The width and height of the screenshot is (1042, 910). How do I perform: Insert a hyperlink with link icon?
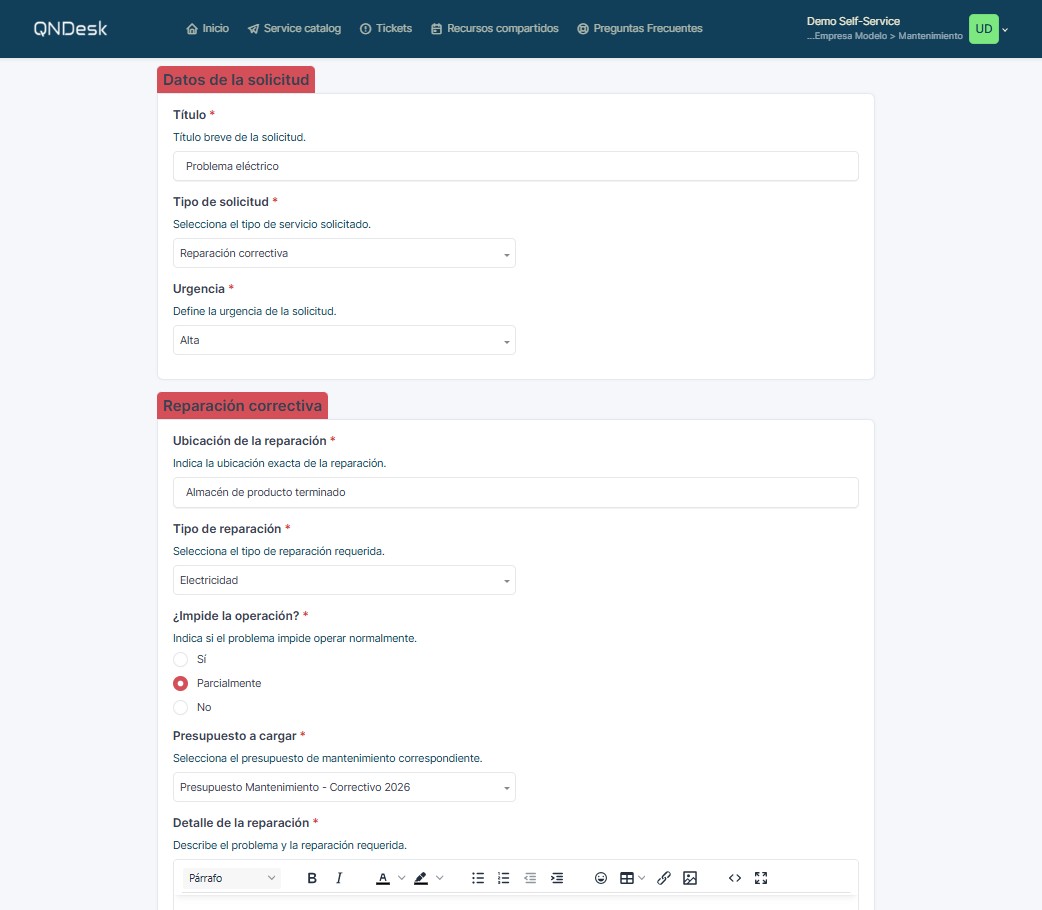663,878
